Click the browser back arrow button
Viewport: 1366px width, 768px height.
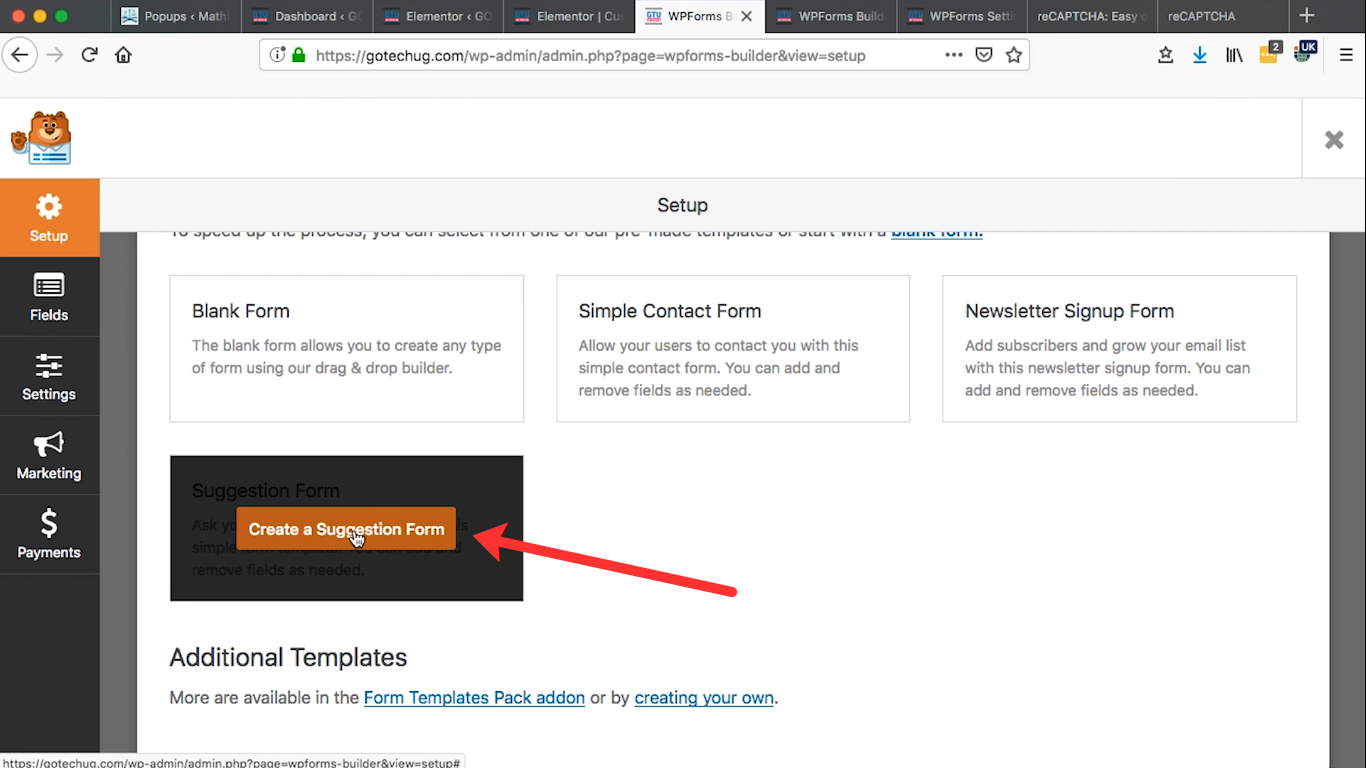click(21, 55)
